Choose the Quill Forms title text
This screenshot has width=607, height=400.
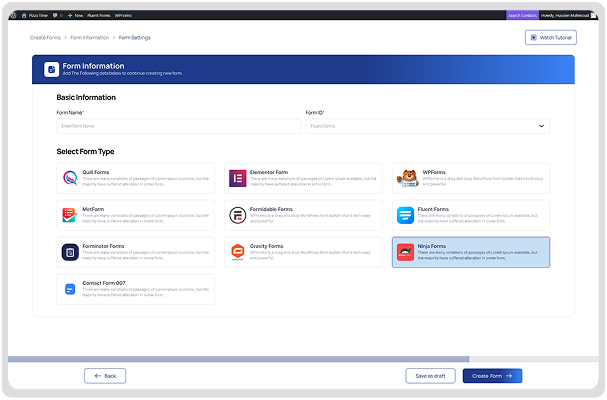coord(96,172)
